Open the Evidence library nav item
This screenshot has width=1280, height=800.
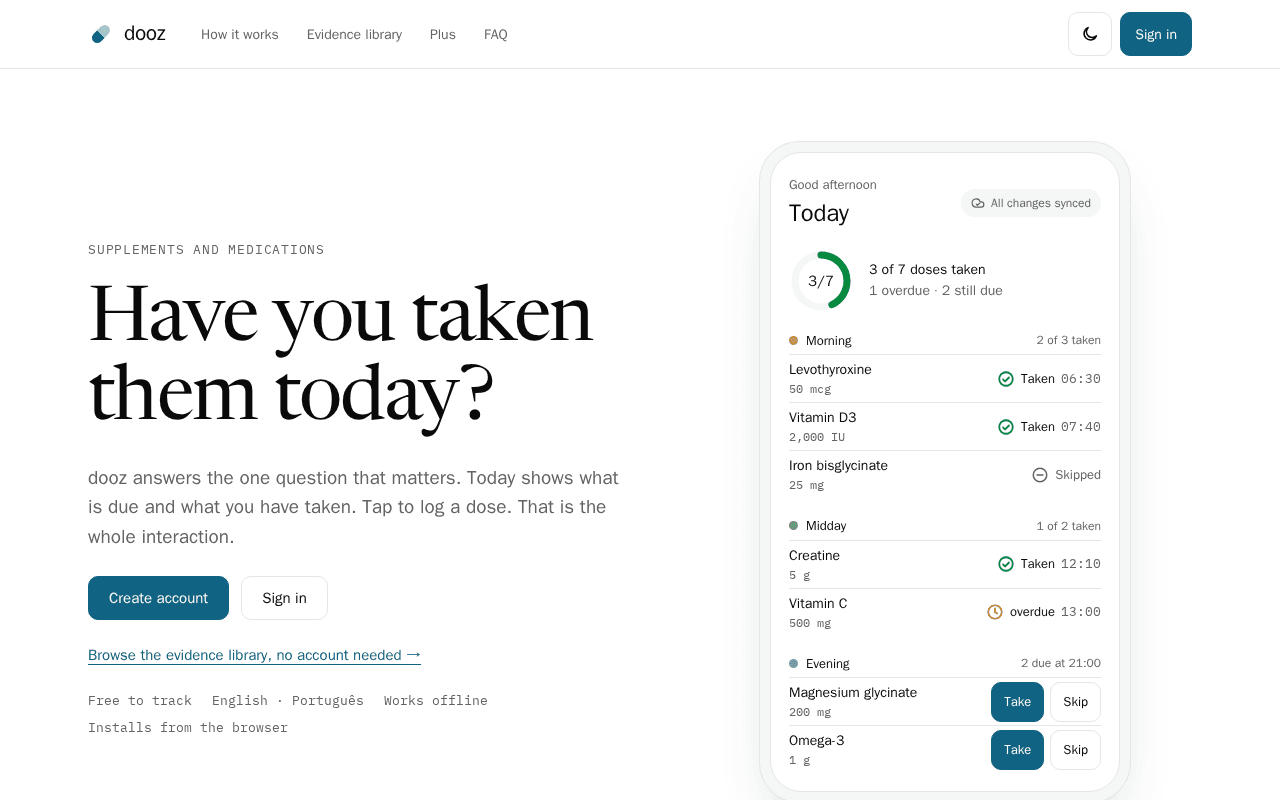354,34
